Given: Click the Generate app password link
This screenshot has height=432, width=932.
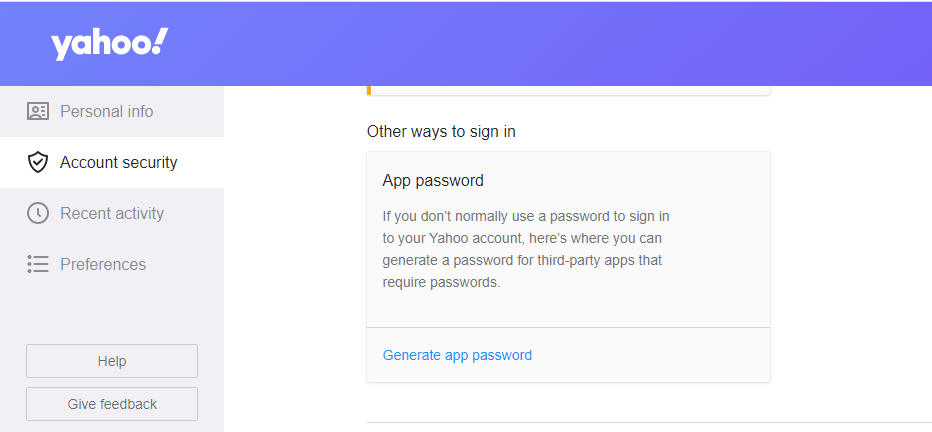Looking at the screenshot, I should pos(457,355).
